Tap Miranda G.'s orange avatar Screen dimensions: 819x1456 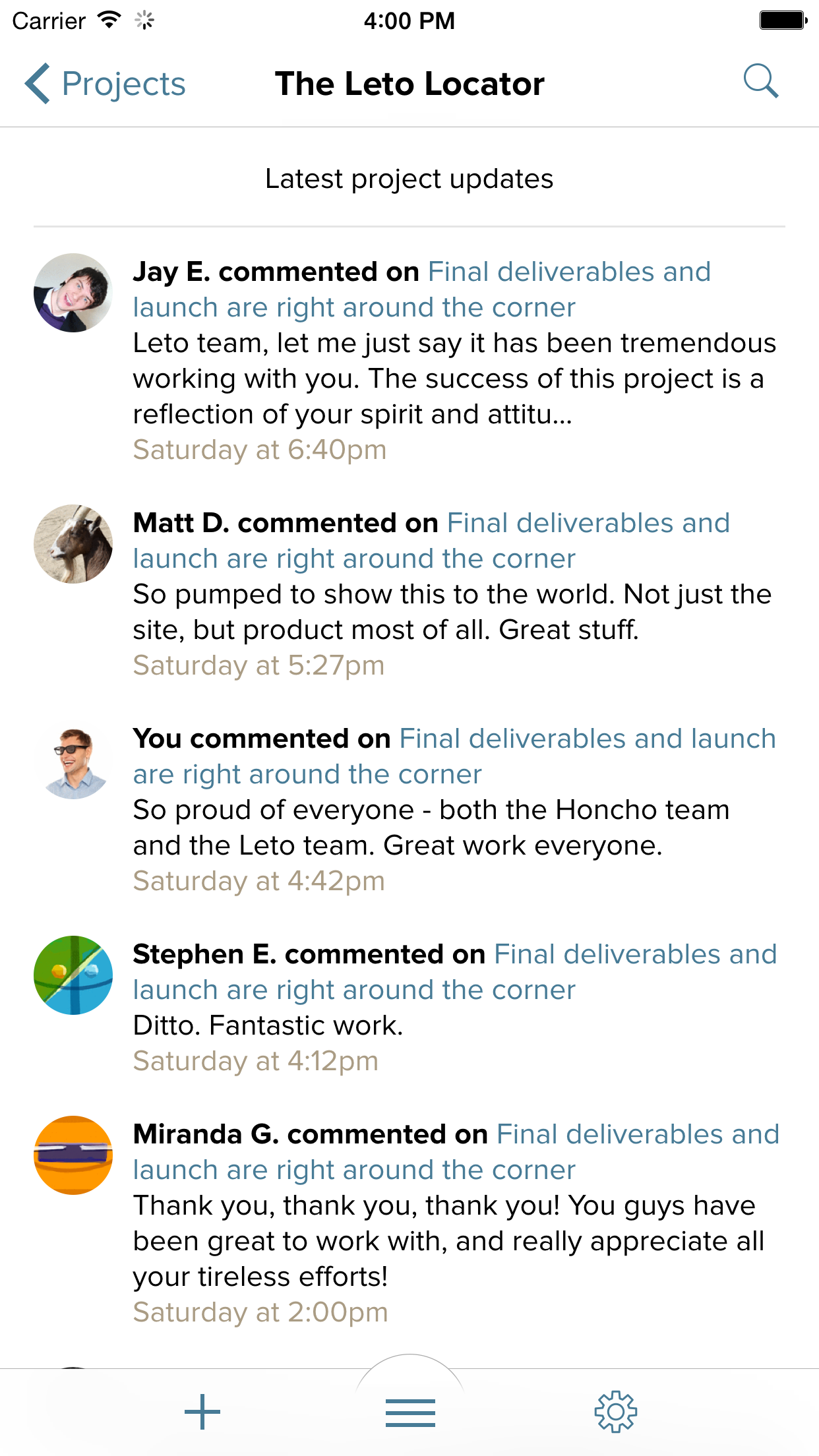click(73, 1155)
